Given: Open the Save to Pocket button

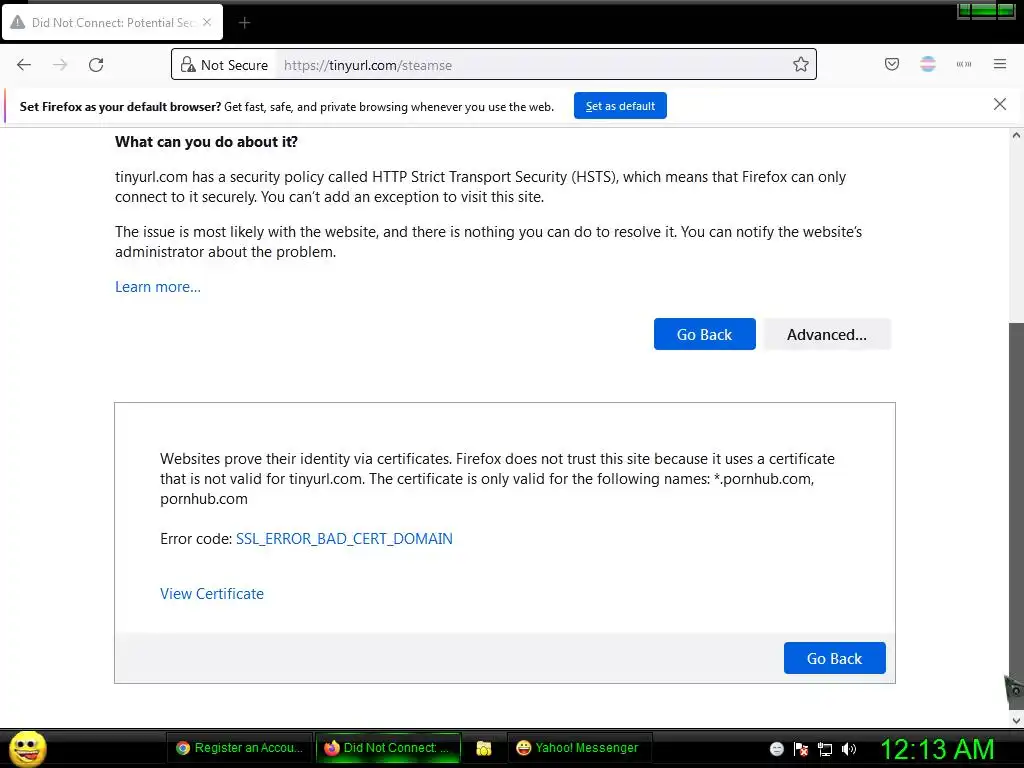Looking at the screenshot, I should pyautogui.click(x=891, y=64).
